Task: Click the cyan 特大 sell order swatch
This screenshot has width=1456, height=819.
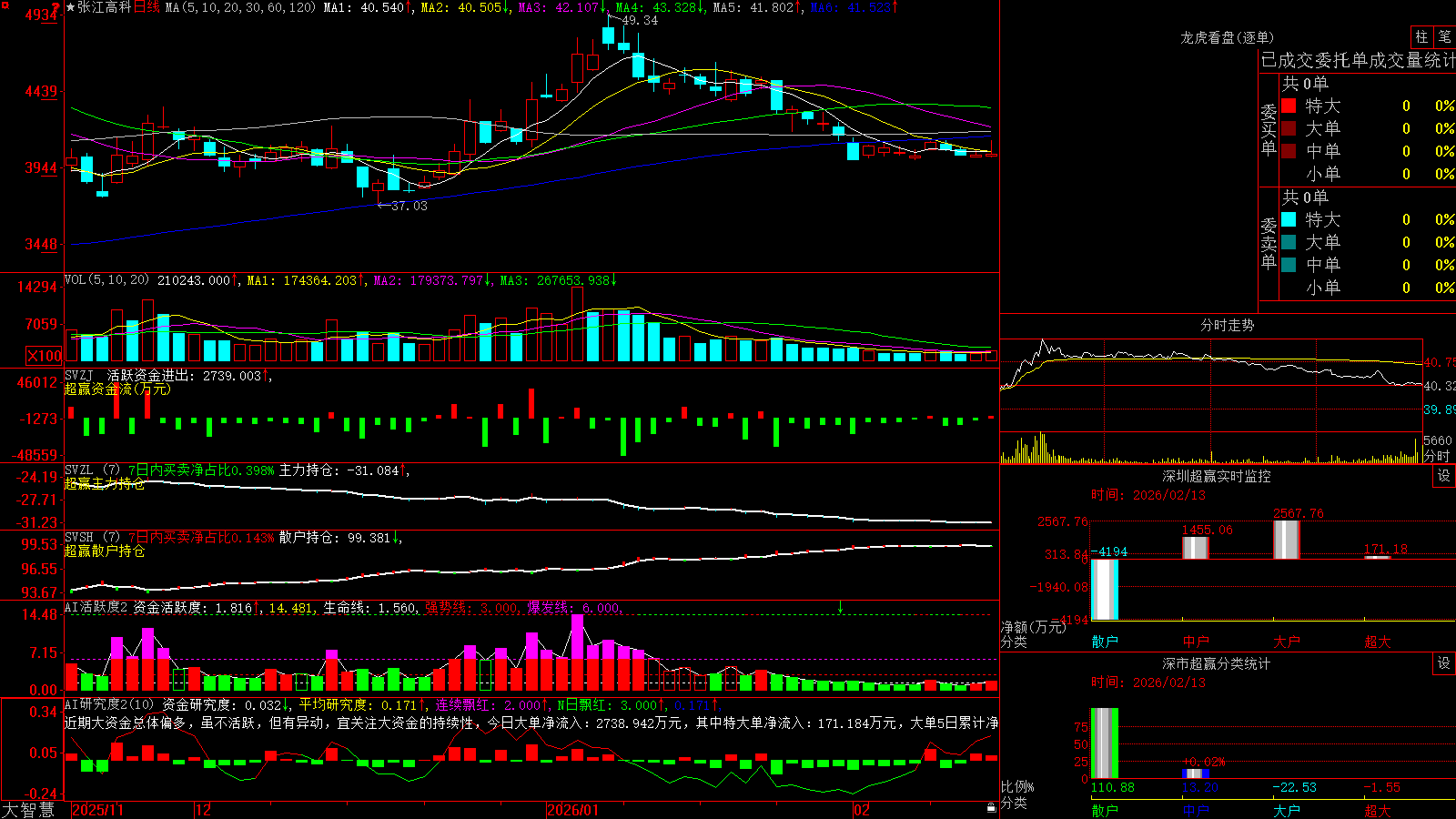Action: (x=1289, y=219)
